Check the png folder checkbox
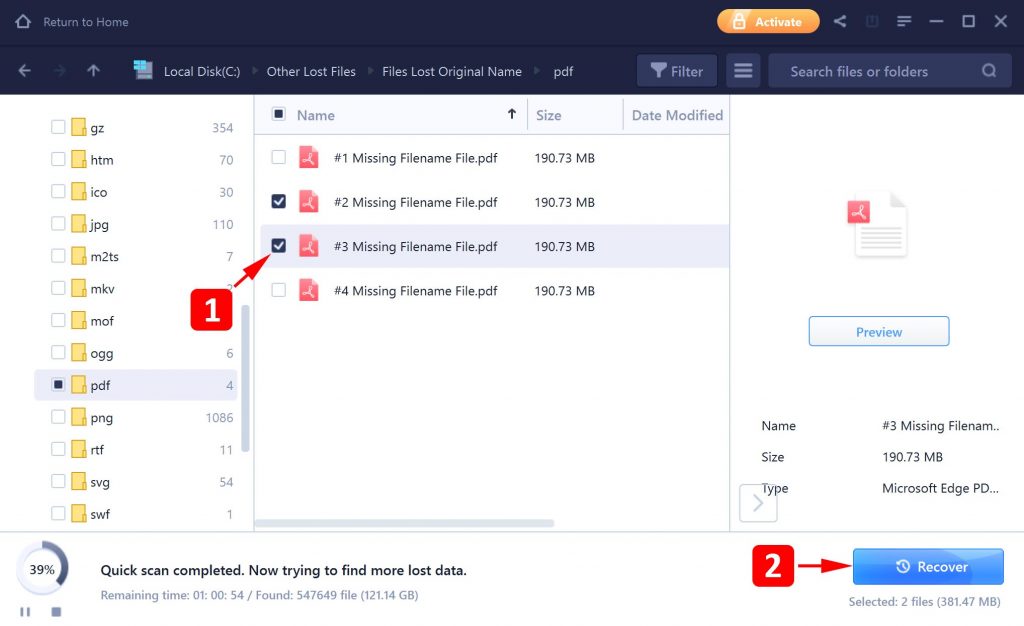 coord(57,417)
